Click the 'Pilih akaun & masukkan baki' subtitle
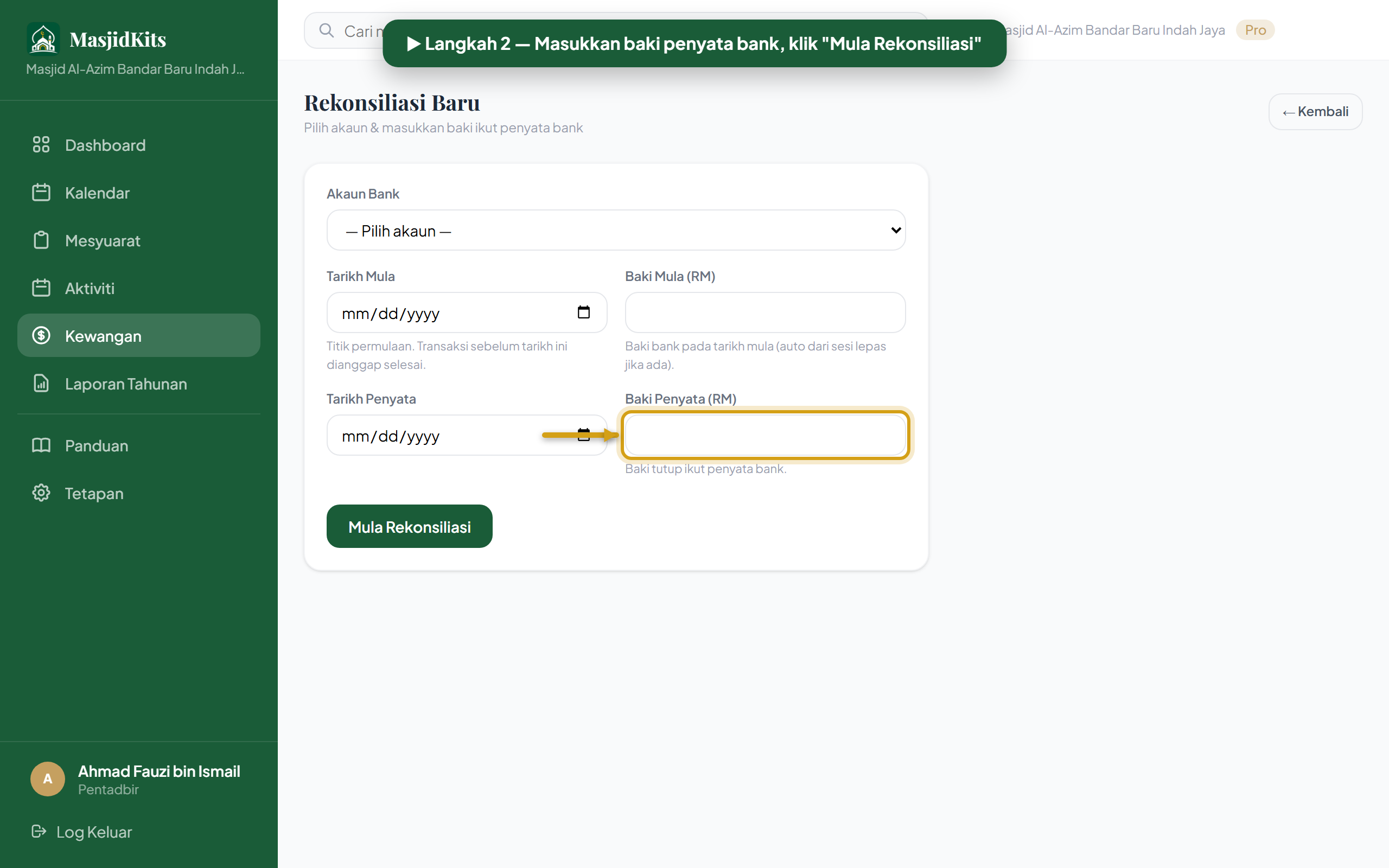 (443, 127)
